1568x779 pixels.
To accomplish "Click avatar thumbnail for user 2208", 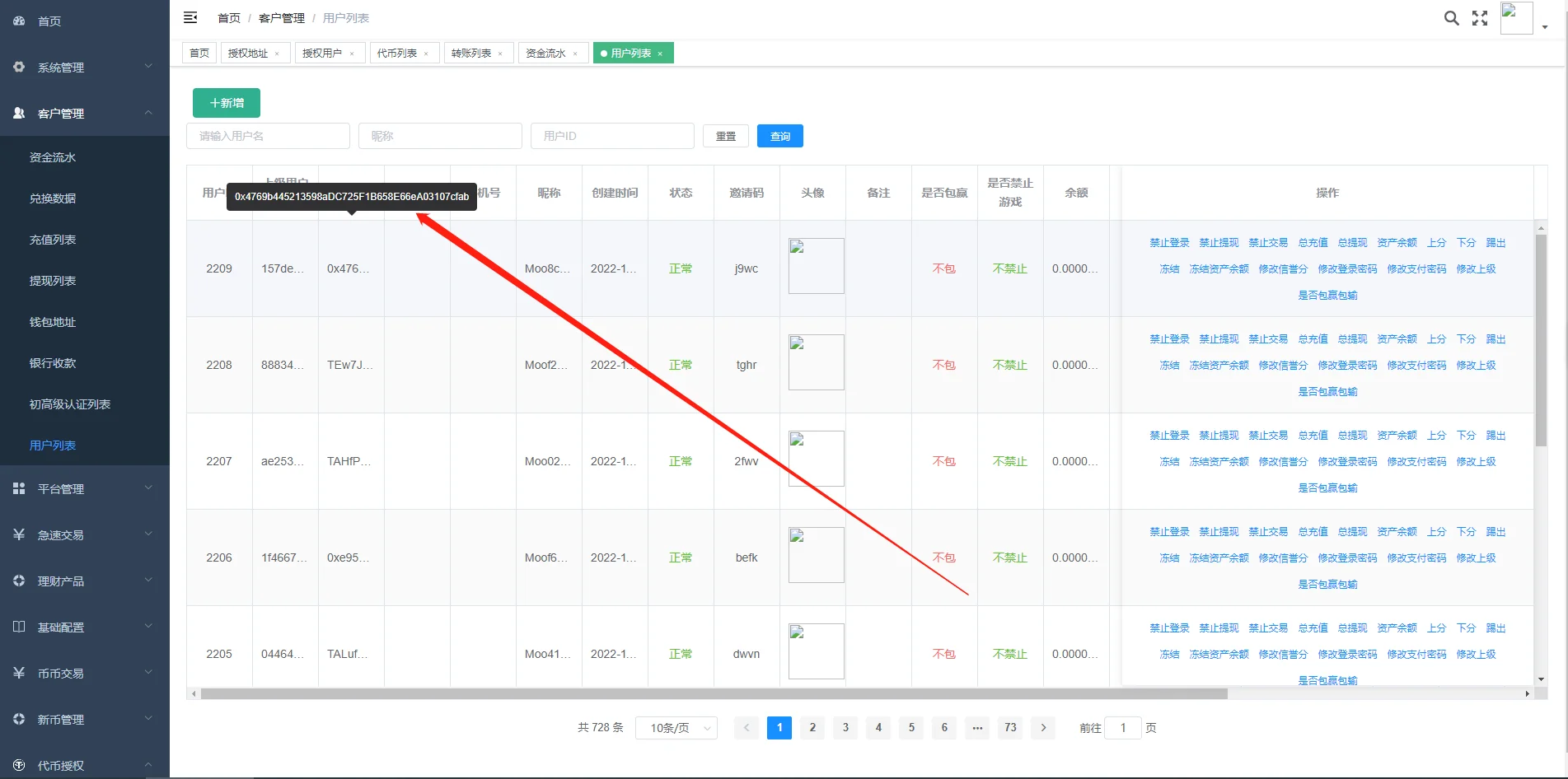I will pos(816,362).
